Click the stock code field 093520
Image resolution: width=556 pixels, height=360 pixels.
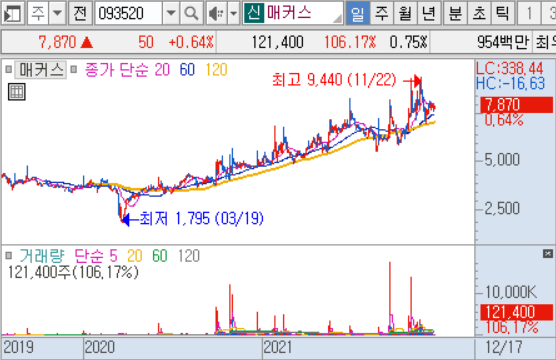[128, 13]
